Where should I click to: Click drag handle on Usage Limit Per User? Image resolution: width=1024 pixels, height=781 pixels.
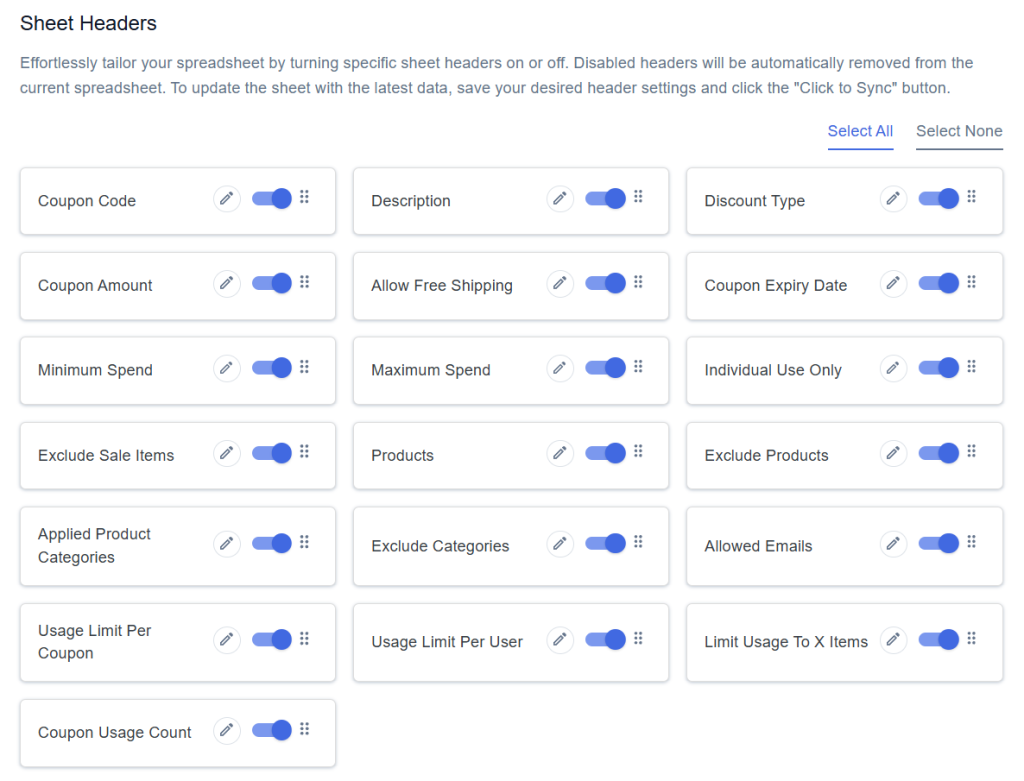point(638,638)
